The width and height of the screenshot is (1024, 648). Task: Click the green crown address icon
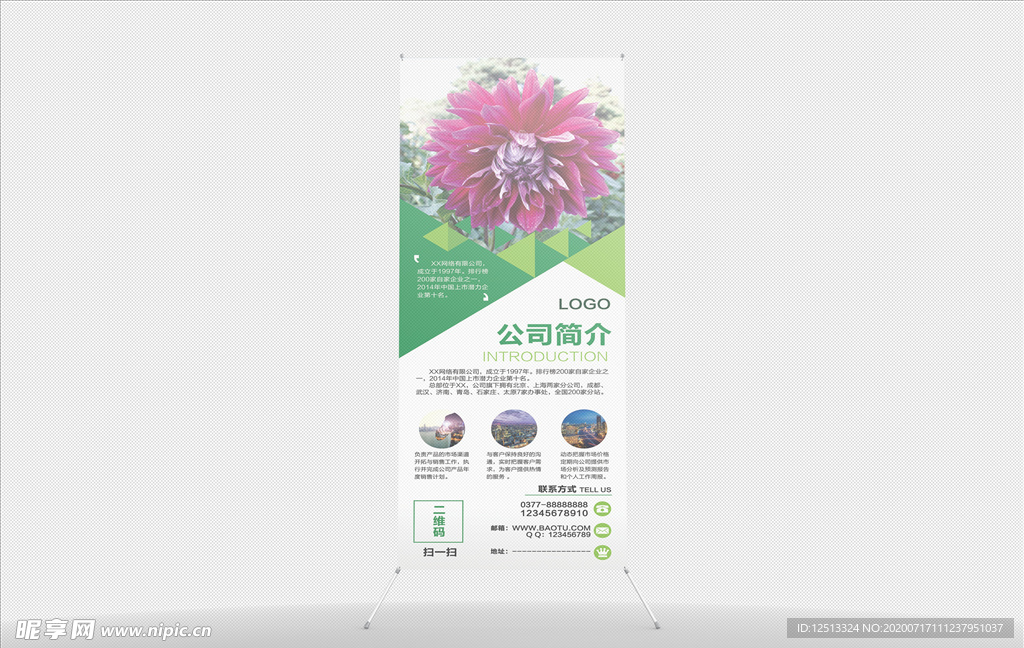(x=602, y=553)
